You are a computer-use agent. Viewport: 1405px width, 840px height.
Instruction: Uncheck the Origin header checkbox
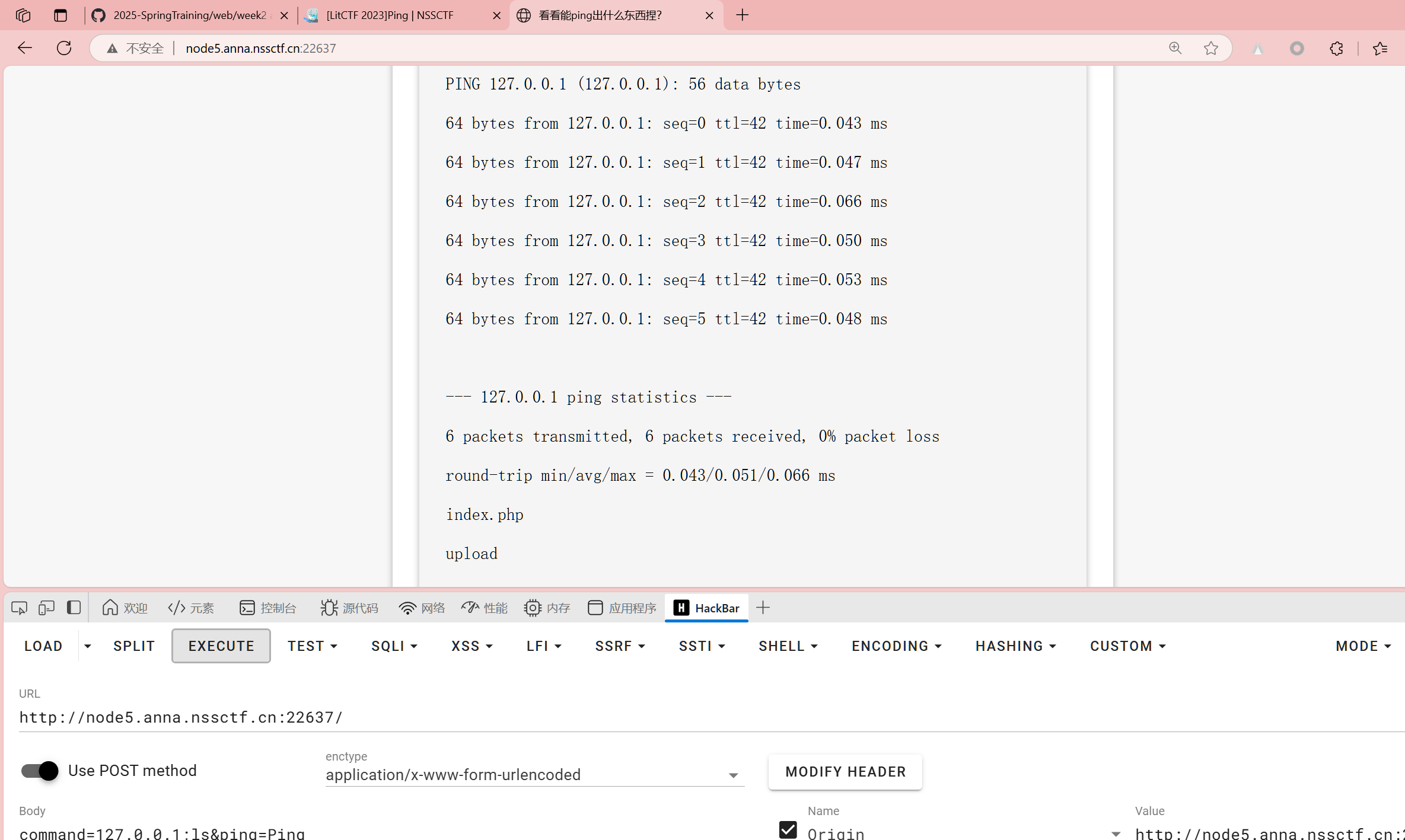pyautogui.click(x=788, y=830)
